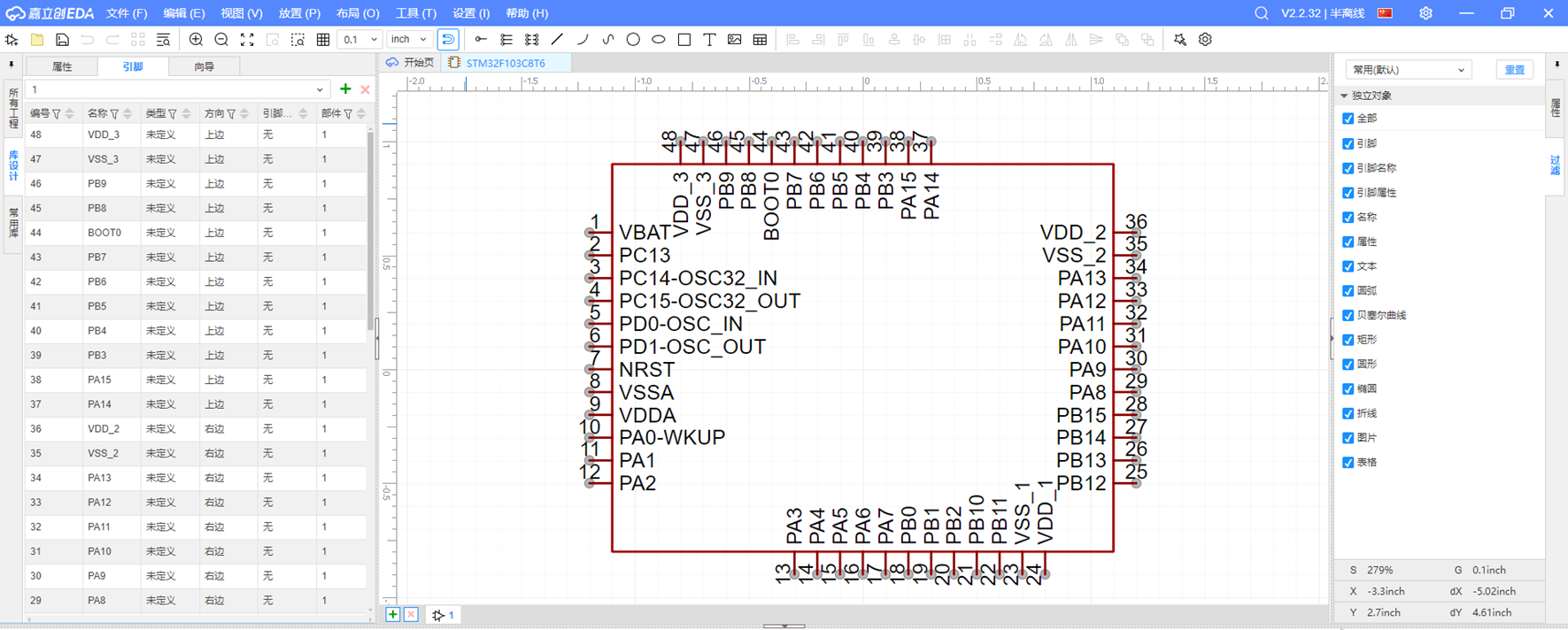Toggle the 引脚 filter checkbox
The width and height of the screenshot is (1568, 630).
tap(1348, 143)
